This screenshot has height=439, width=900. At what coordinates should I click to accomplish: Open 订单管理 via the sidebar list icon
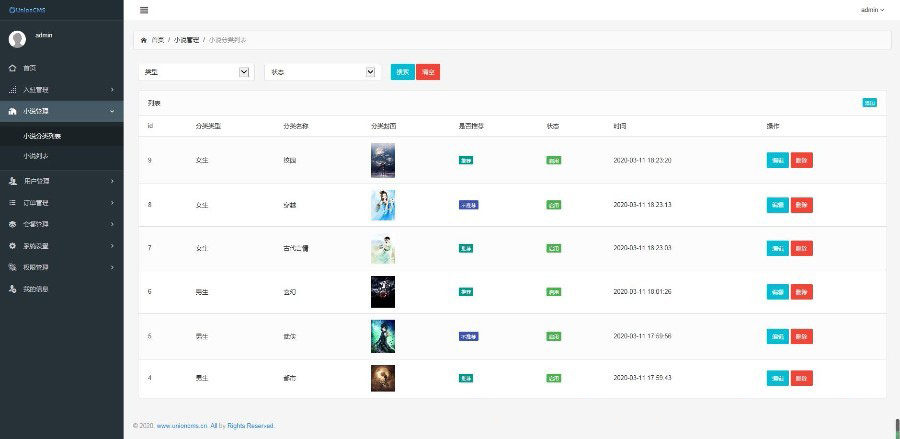13,203
